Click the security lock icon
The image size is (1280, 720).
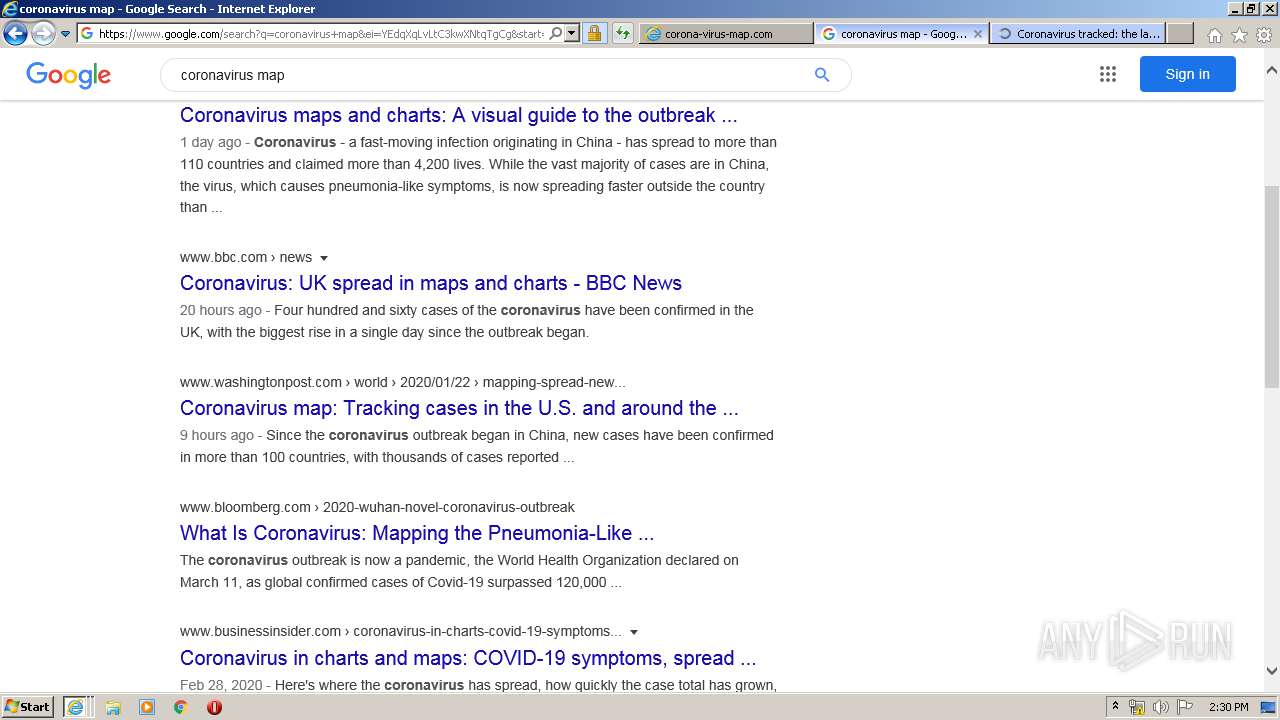[x=594, y=33]
